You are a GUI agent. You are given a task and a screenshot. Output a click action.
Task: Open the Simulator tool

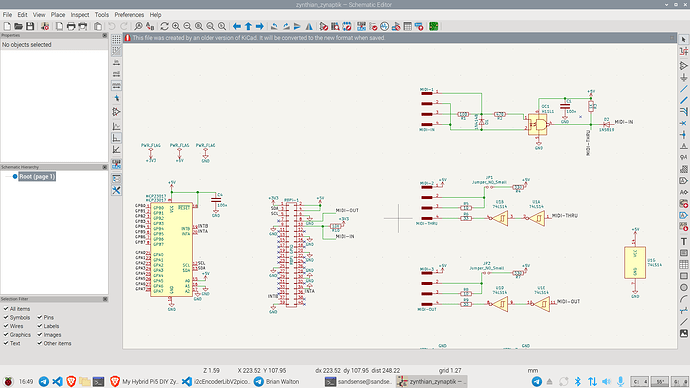pos(385,26)
